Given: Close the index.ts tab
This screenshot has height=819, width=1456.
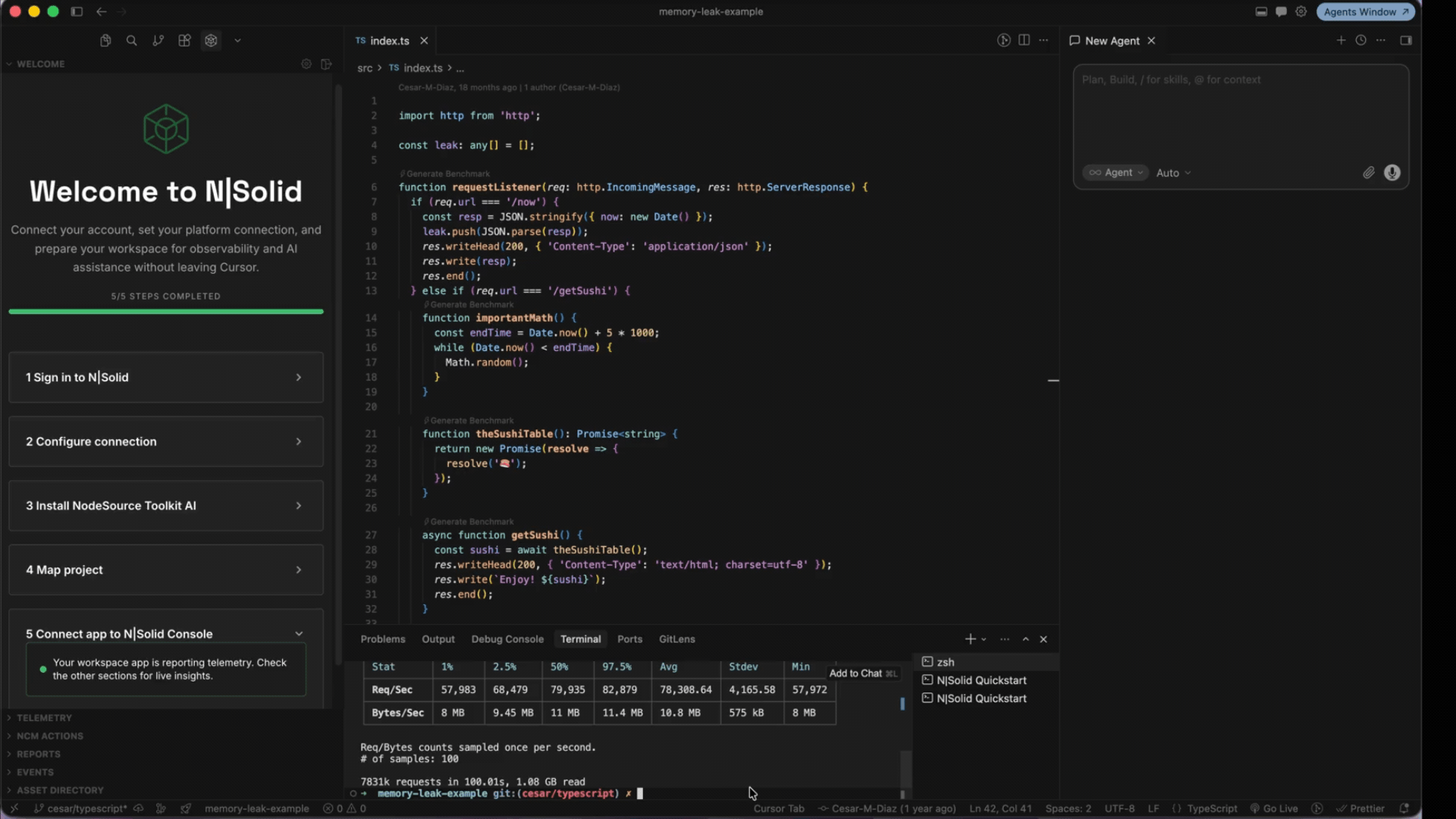Looking at the screenshot, I should 425,41.
